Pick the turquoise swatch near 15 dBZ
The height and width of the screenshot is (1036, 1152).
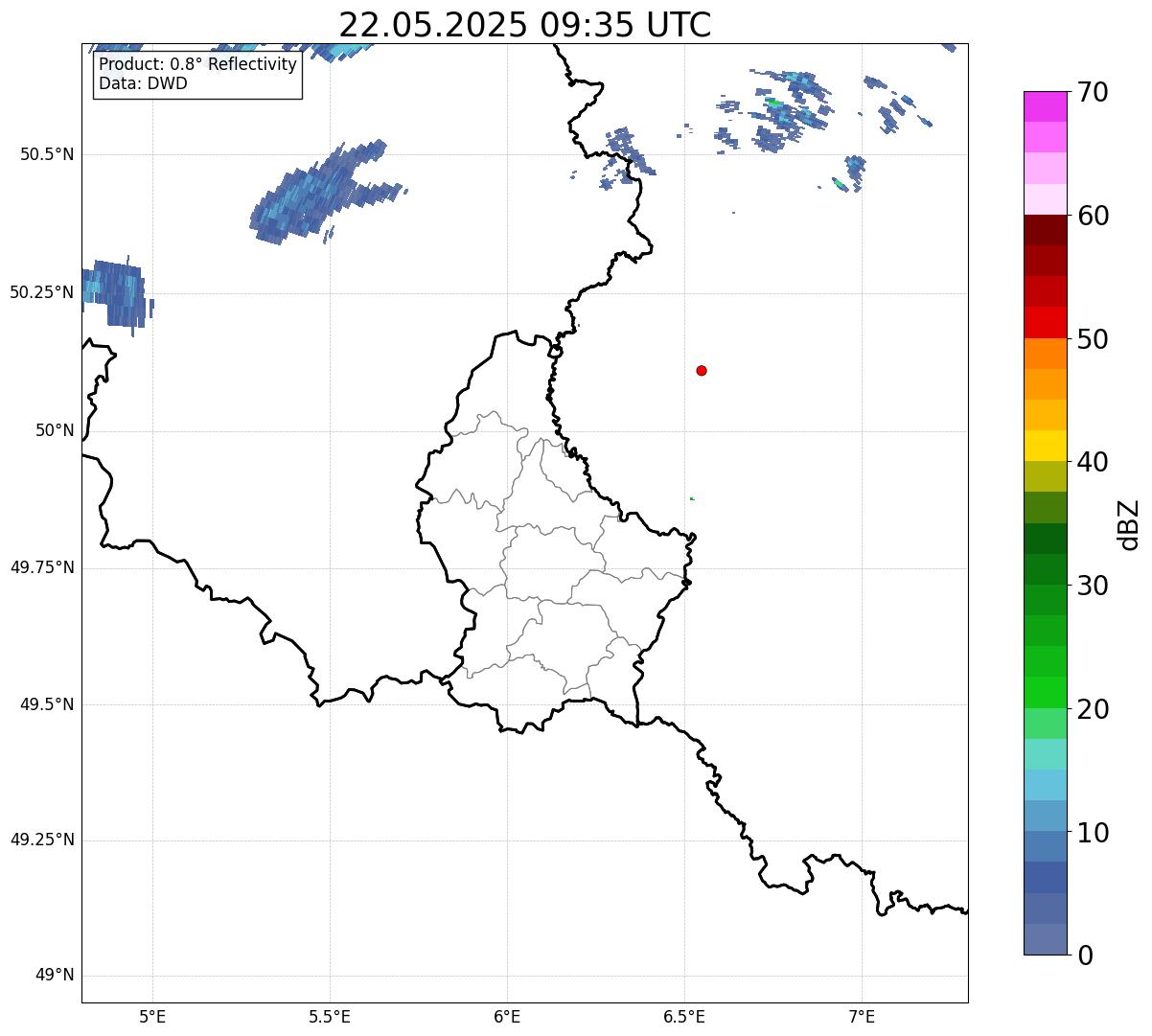pos(1045,754)
